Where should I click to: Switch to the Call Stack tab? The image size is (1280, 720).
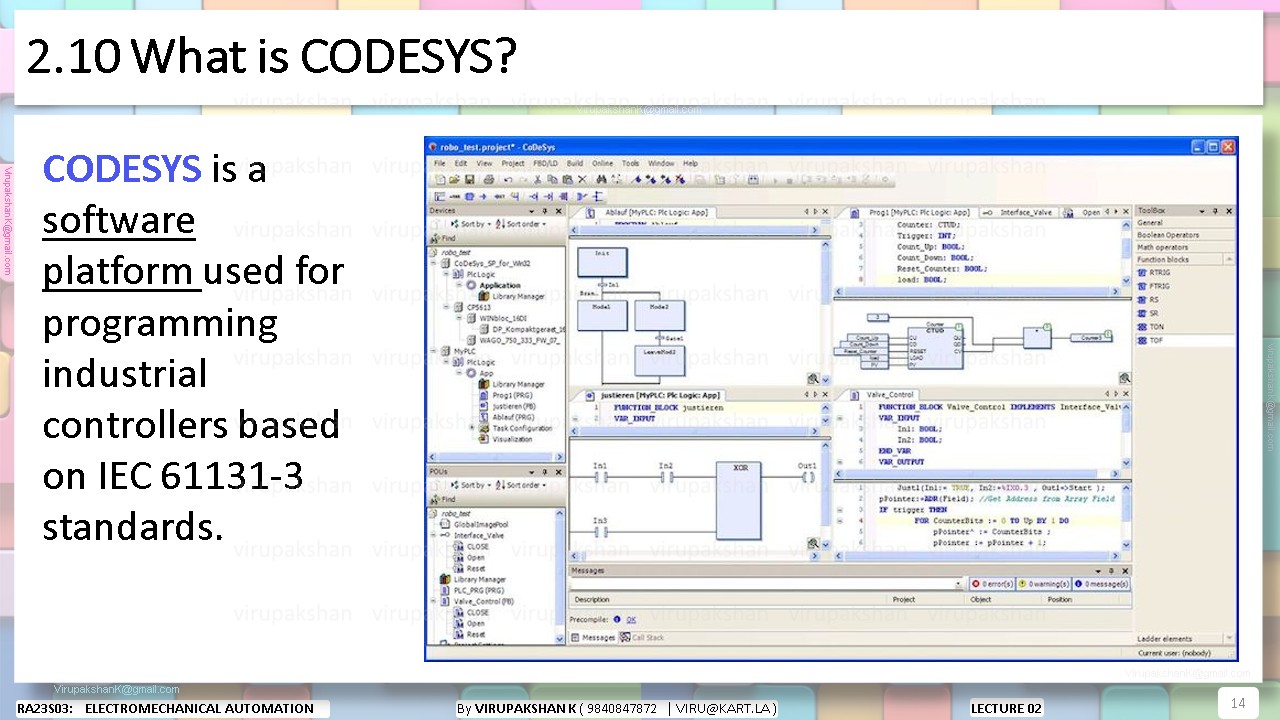coord(642,637)
